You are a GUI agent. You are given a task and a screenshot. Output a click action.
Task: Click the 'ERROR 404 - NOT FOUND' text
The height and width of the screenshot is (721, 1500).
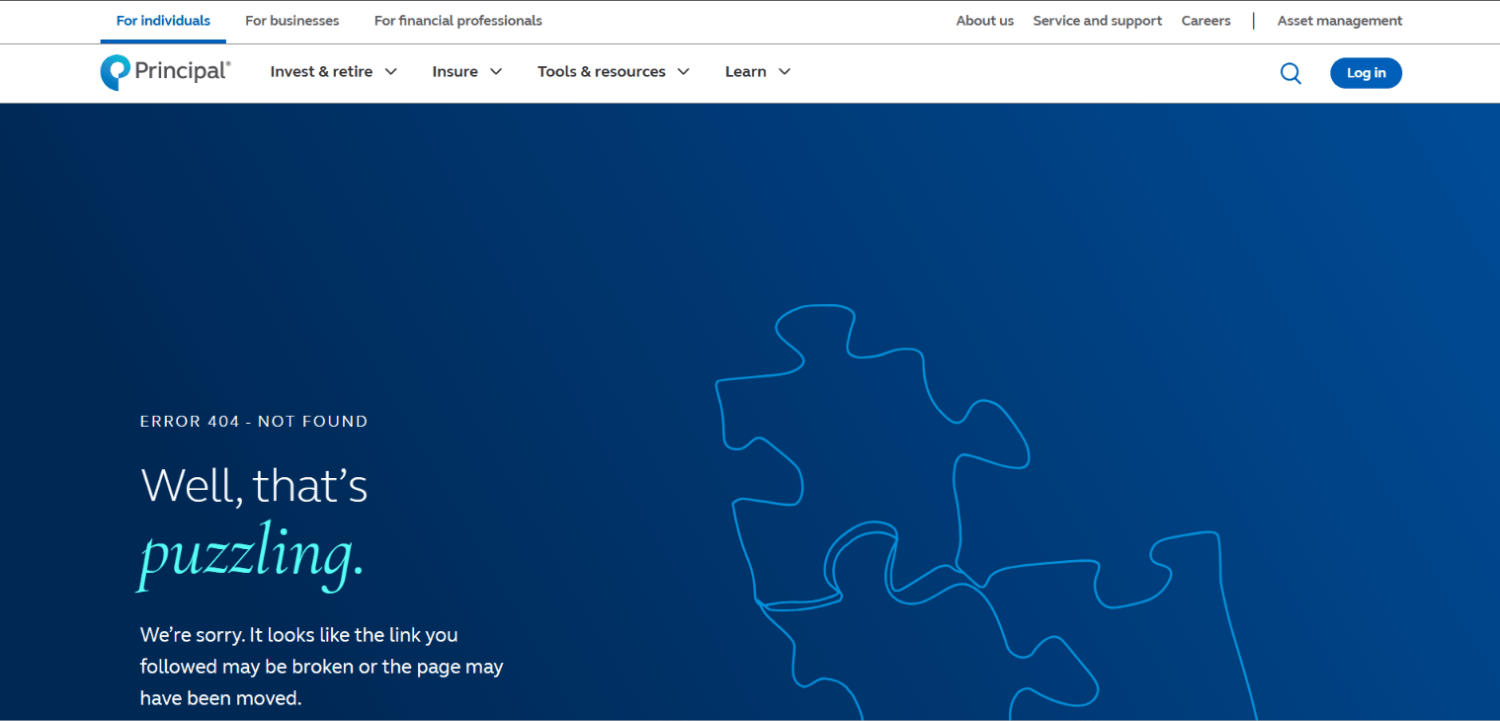254,422
